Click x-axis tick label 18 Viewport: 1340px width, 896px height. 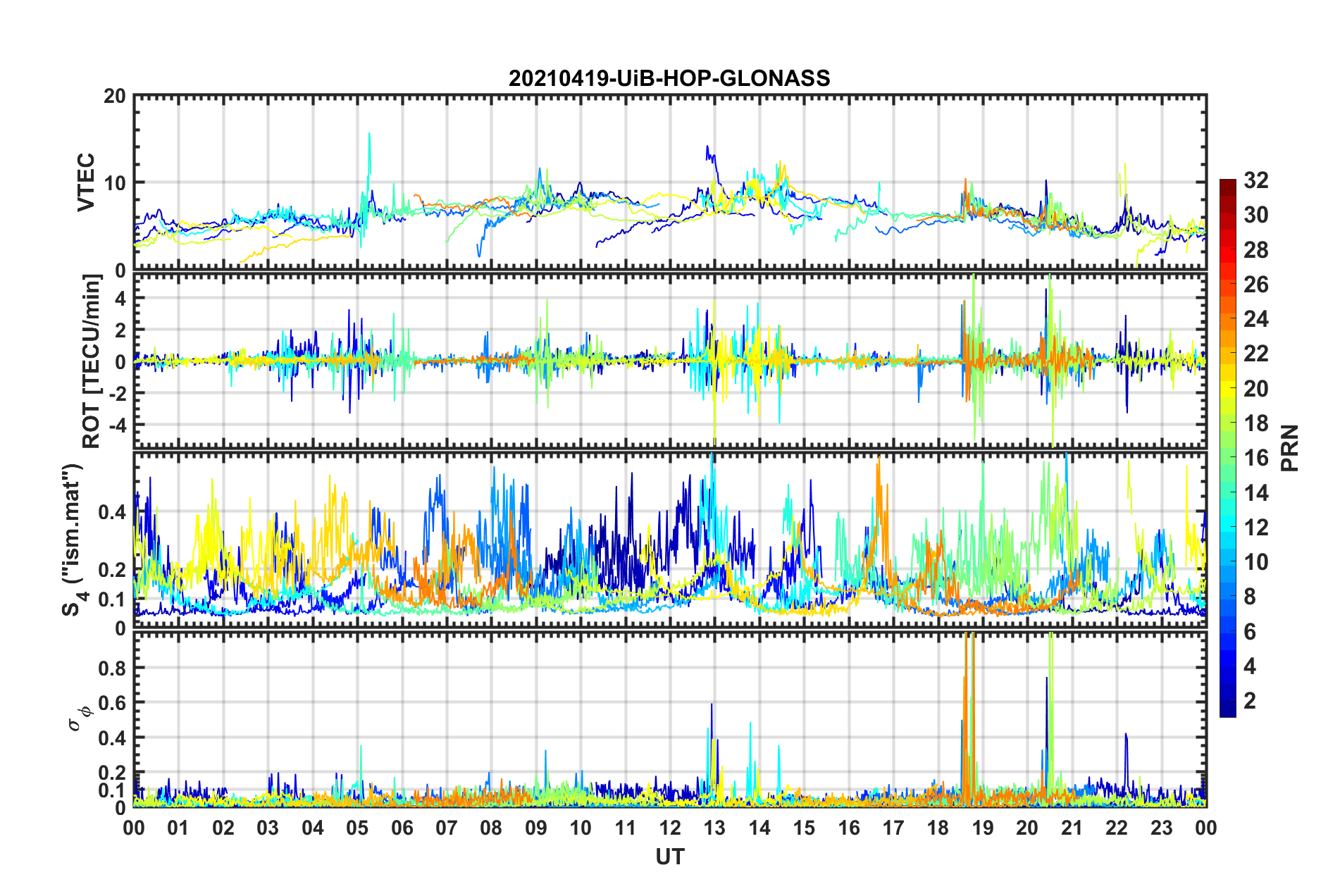coord(938,828)
